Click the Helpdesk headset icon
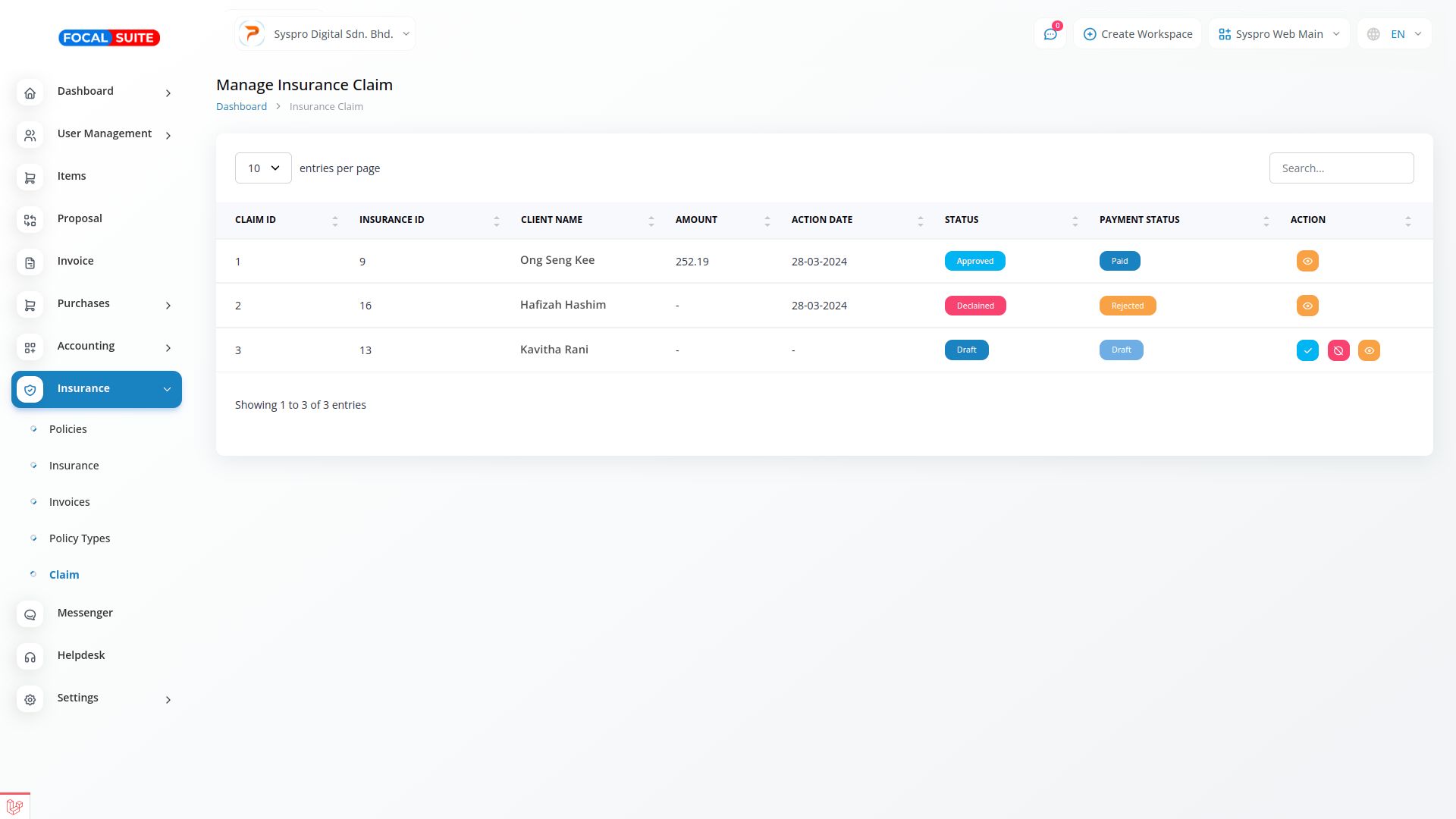The image size is (1456, 819). (x=30, y=657)
